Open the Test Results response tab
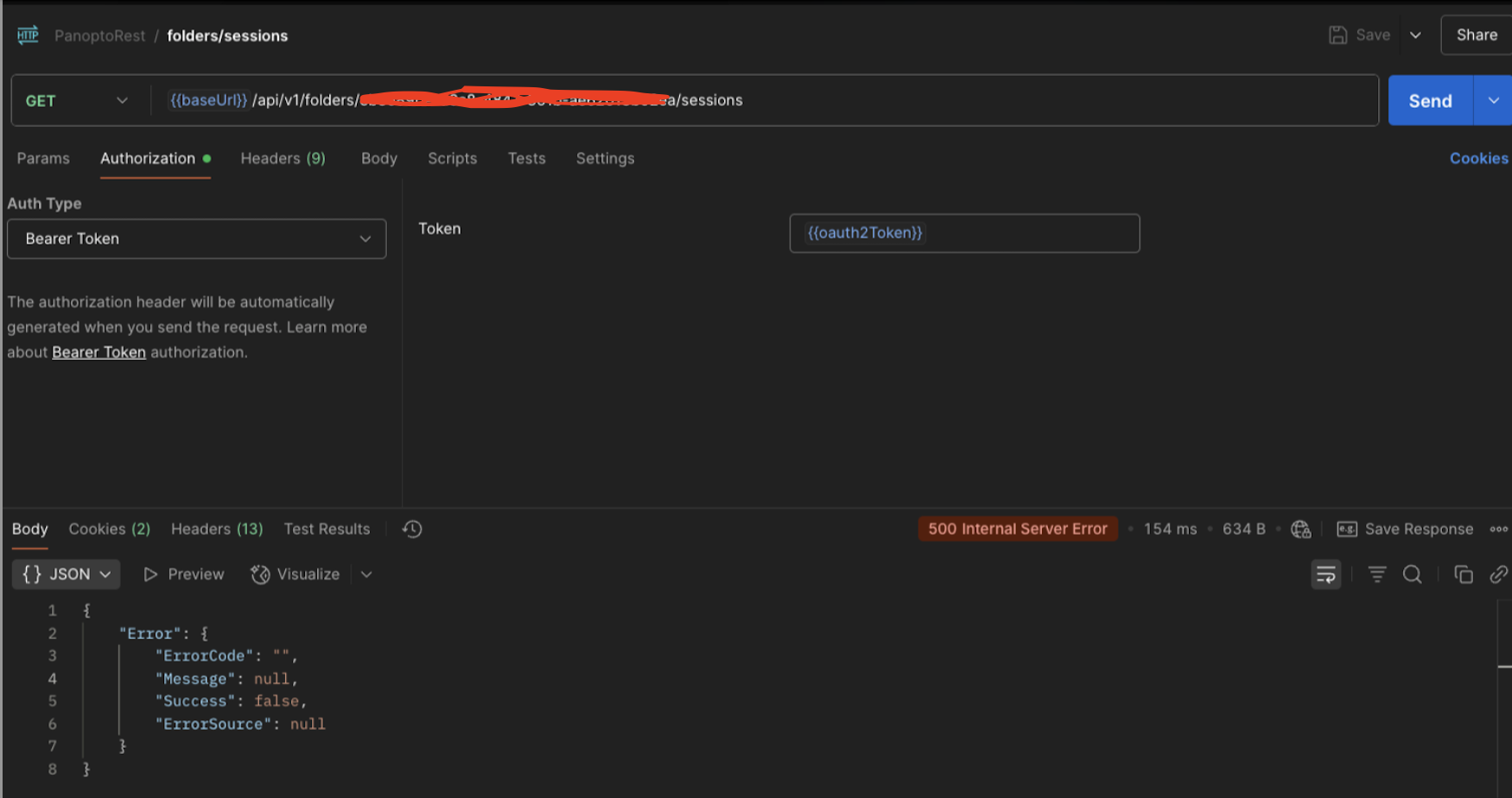This screenshot has width=1512, height=798. 327,529
